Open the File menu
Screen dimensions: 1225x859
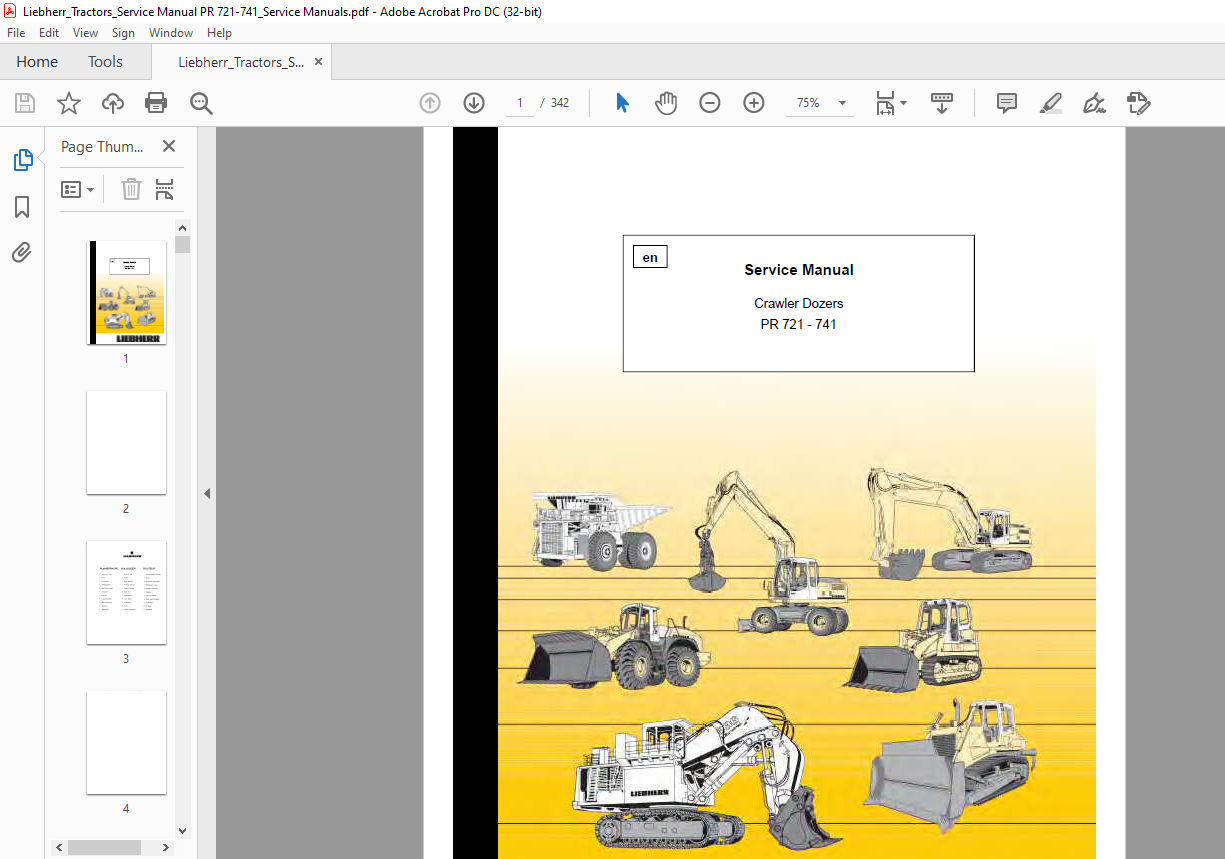point(16,33)
